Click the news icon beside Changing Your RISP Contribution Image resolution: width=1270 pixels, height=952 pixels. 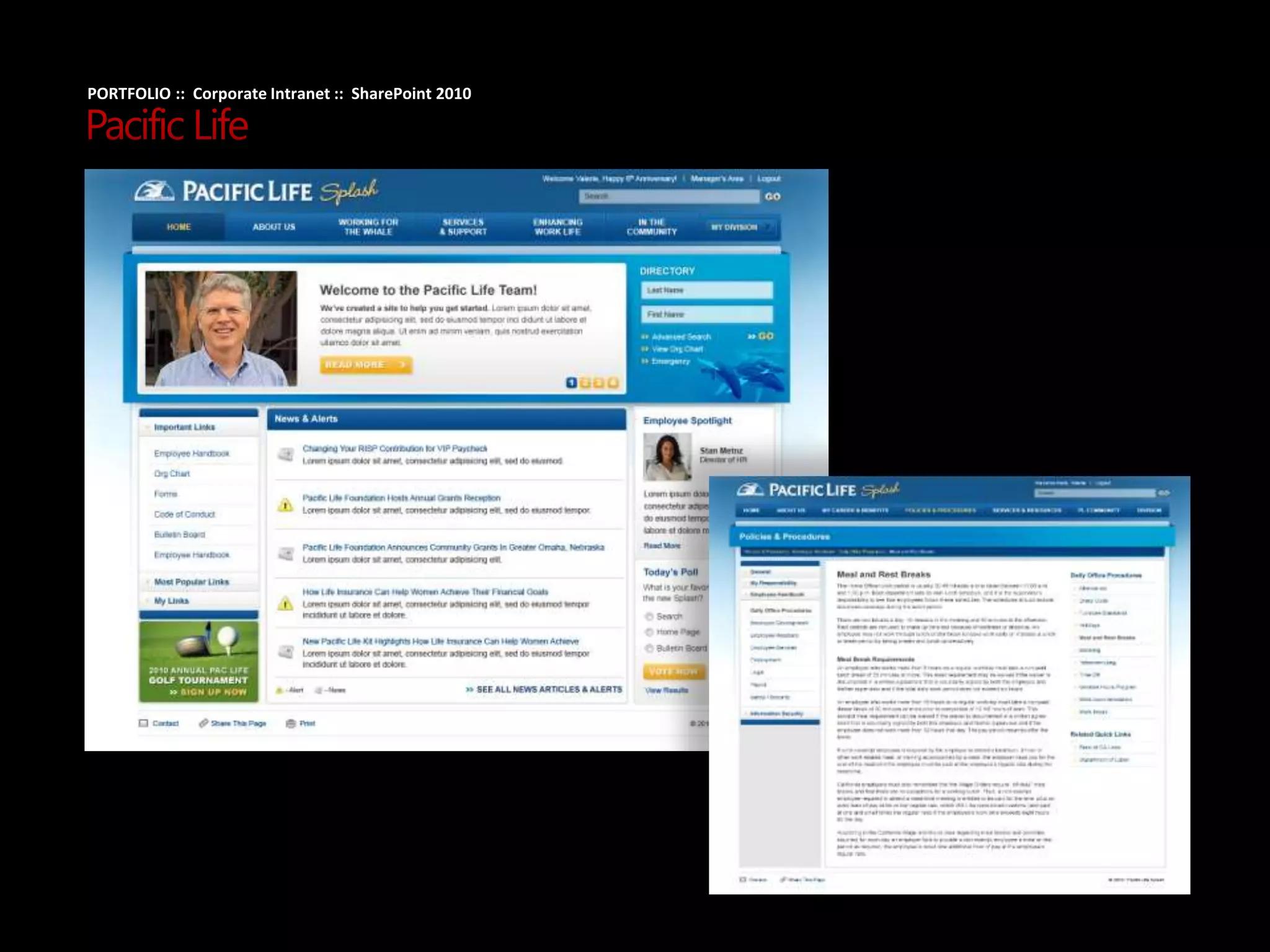[x=286, y=454]
